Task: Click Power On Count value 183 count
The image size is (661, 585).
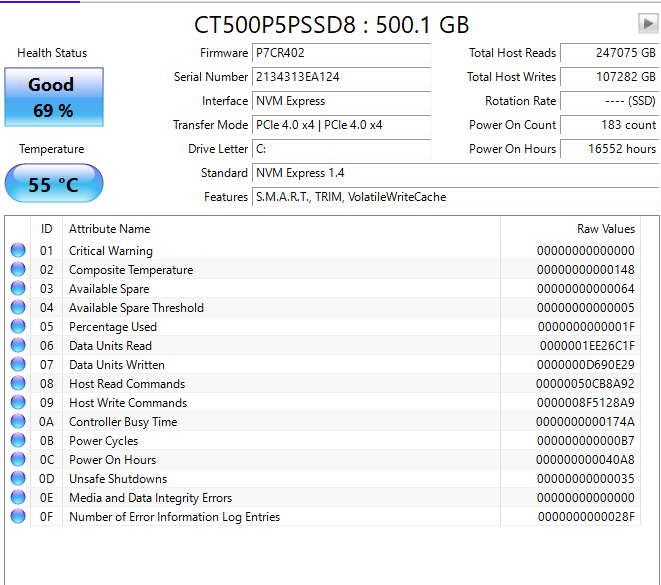Action: 610,125
